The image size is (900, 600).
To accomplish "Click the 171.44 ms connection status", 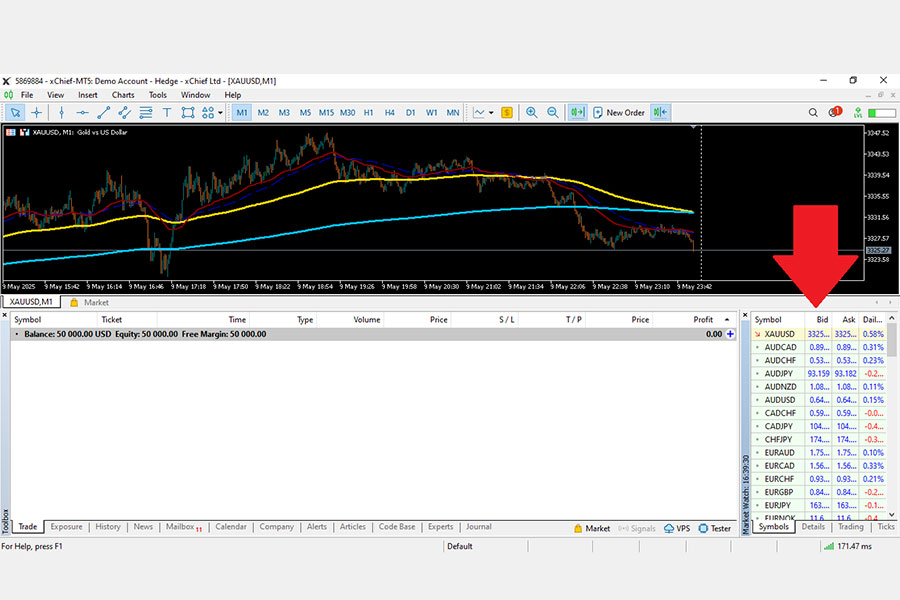I will pos(848,547).
